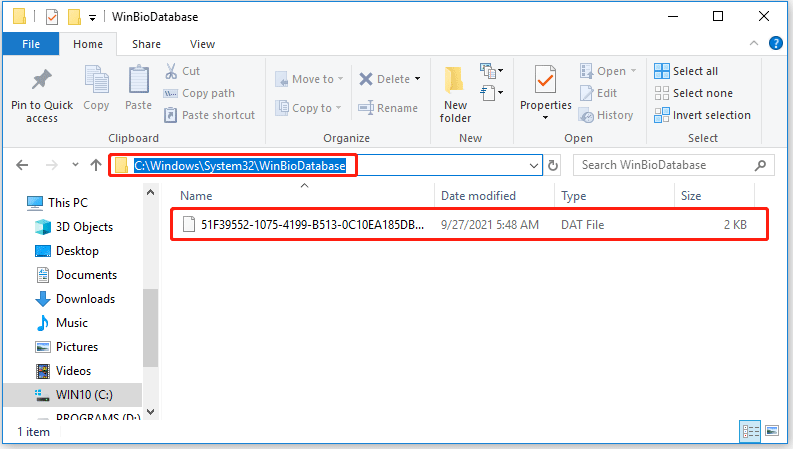Viewport: 793px width, 449px height.
Task: Click the Properties checkmark icon
Action: [545, 80]
